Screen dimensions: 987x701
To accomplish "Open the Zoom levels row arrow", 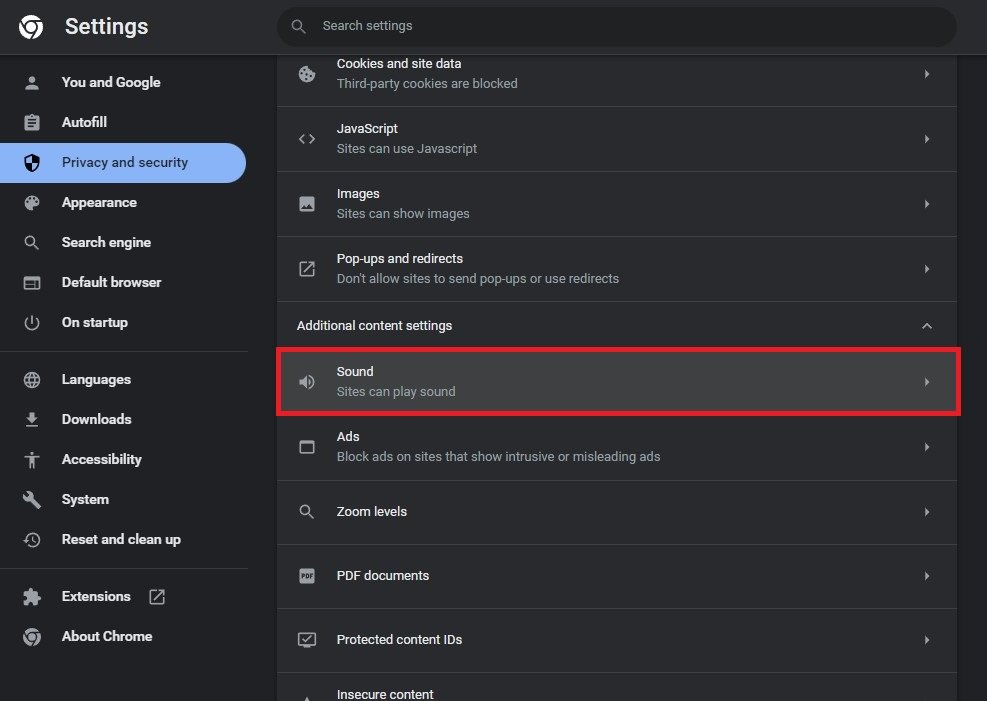I will click(927, 512).
